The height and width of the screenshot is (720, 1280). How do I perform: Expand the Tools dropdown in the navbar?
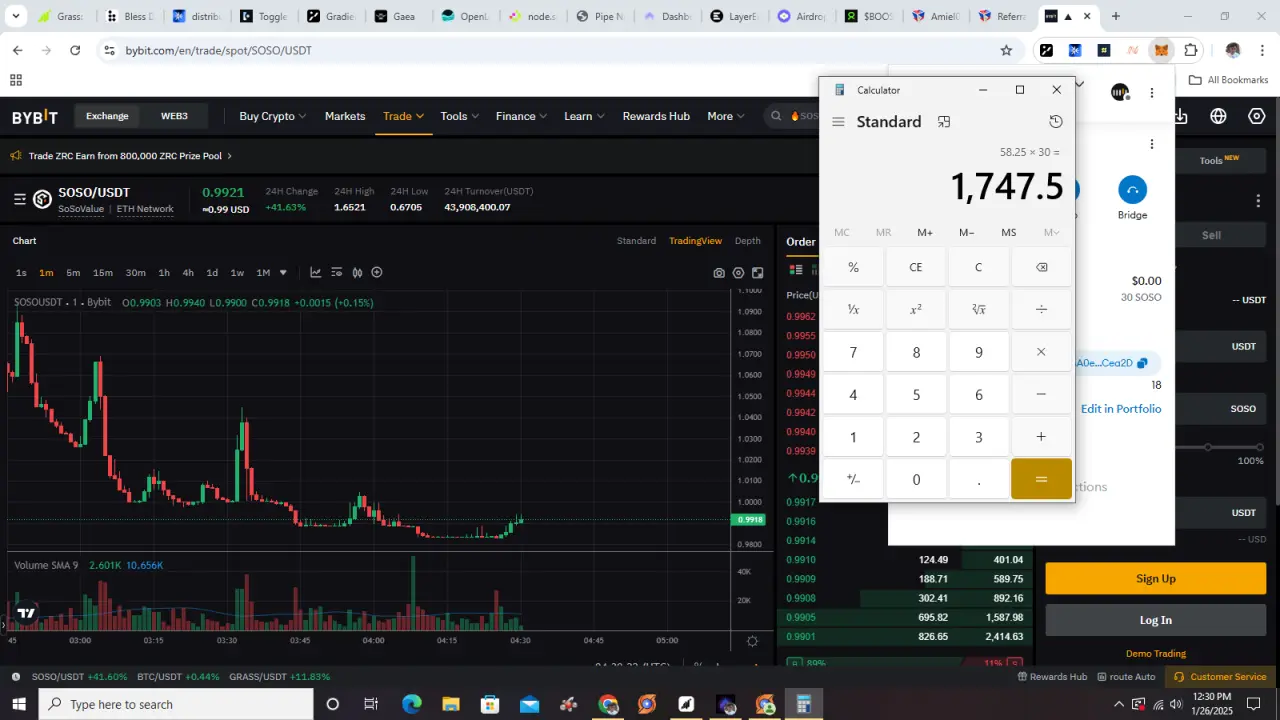click(x=460, y=116)
